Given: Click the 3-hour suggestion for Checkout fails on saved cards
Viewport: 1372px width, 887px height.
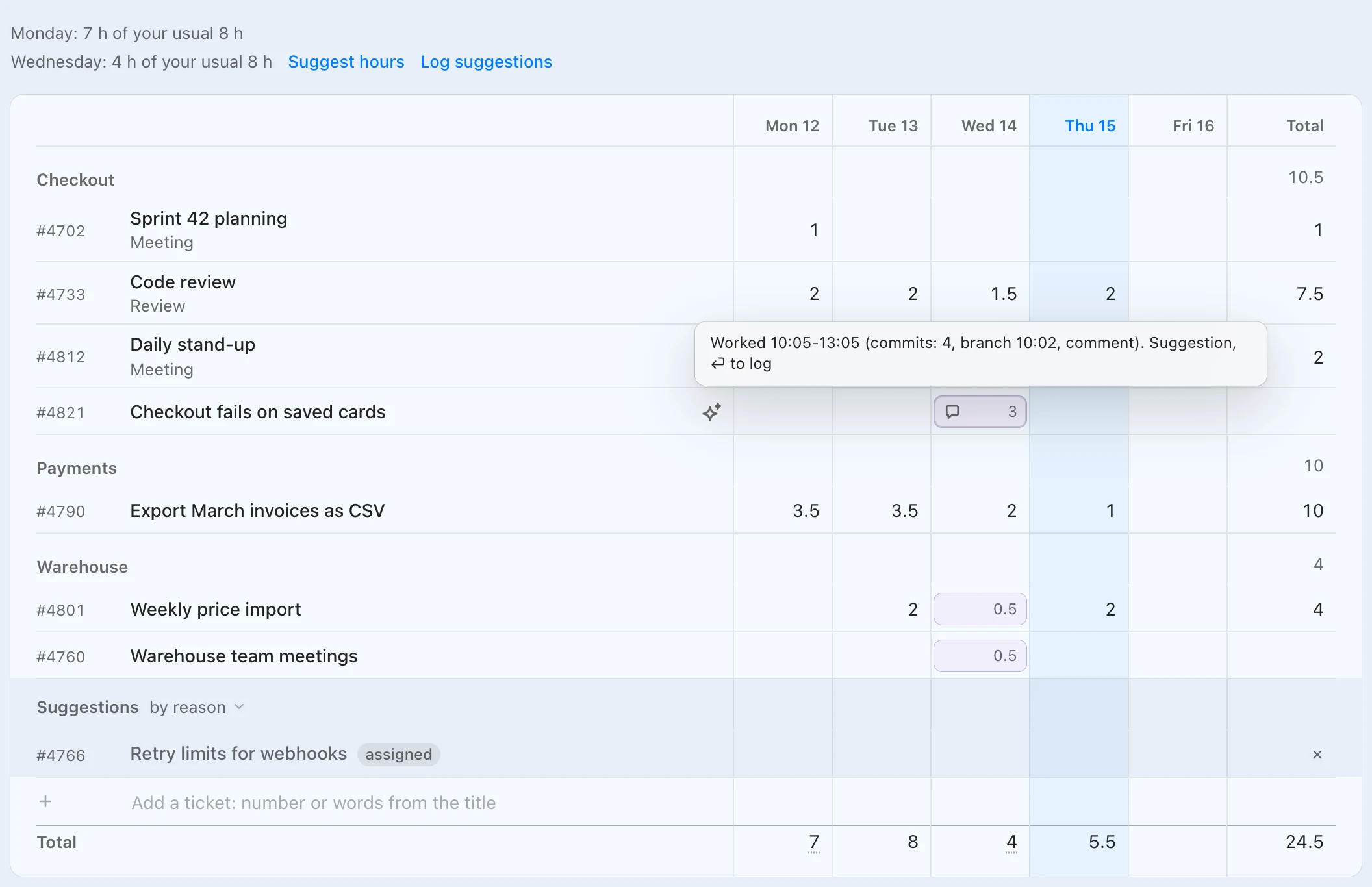Looking at the screenshot, I should coord(980,412).
